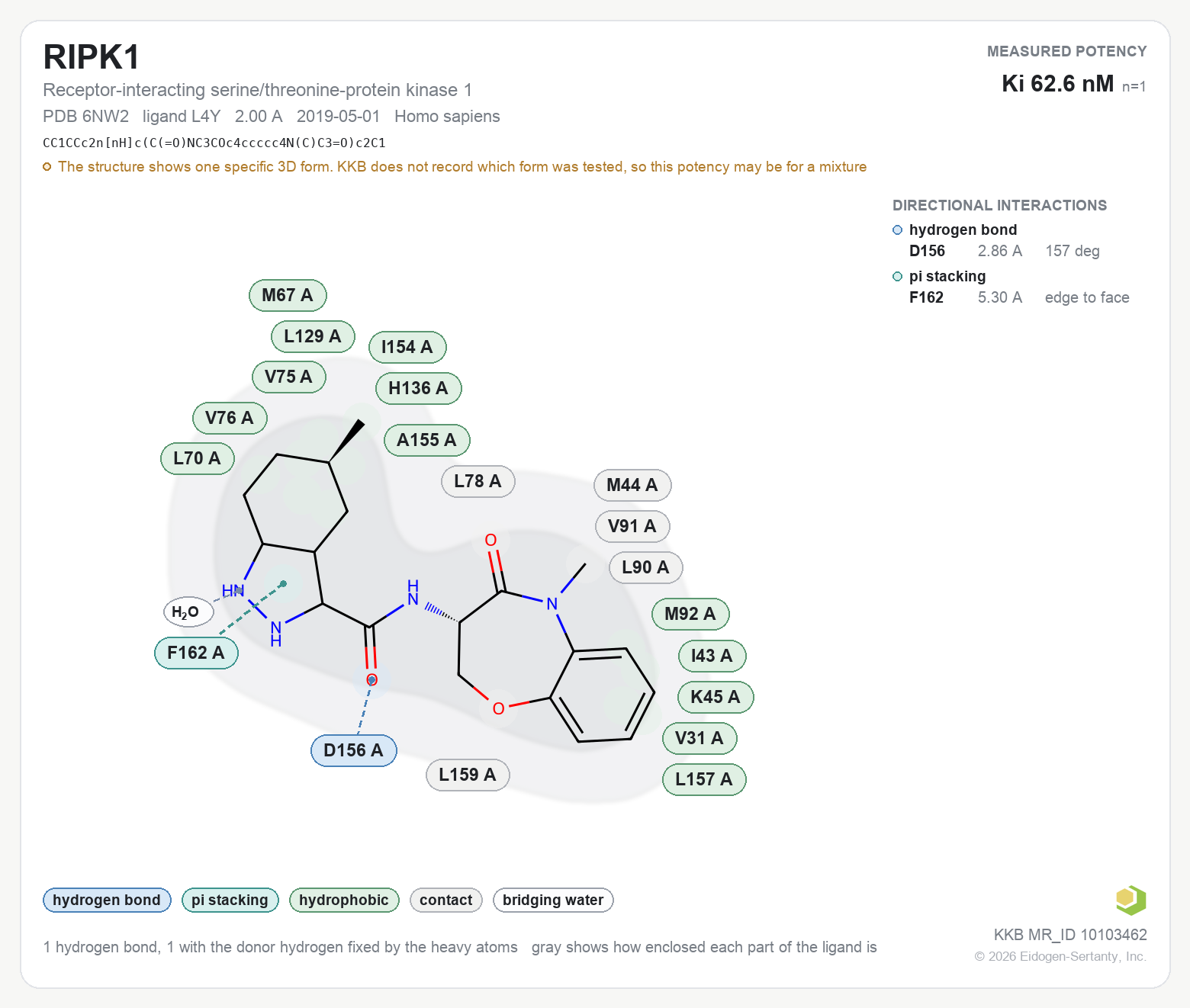Click residue label V76 A
Viewport: 1190px width, 1008px height.
click(230, 418)
